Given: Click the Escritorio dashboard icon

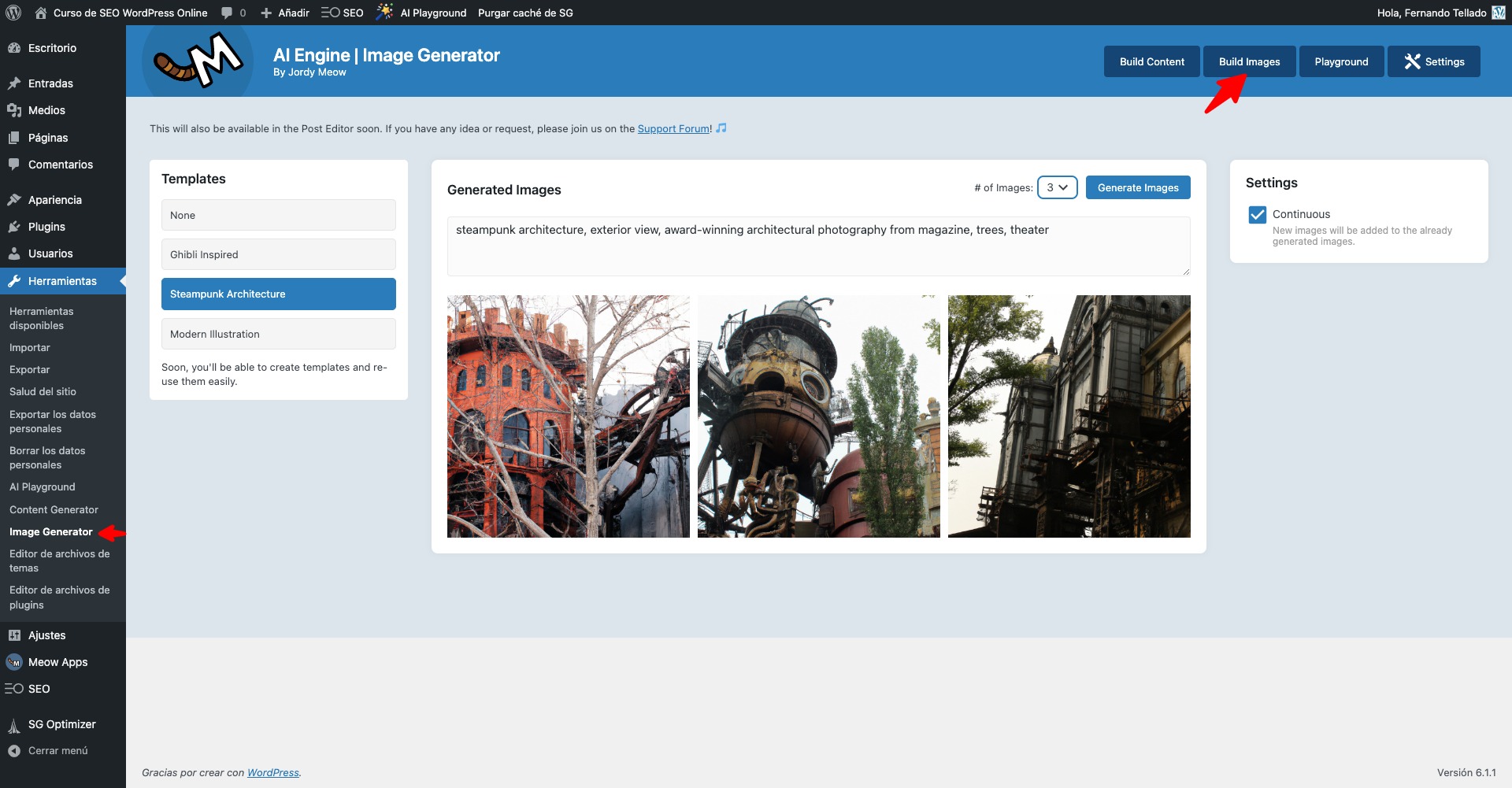Looking at the screenshot, I should coord(14,48).
